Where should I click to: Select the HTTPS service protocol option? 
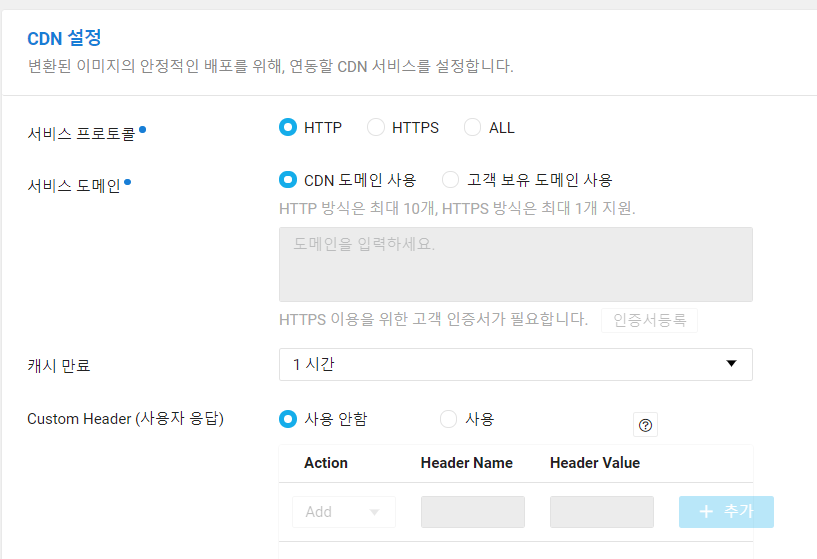click(x=376, y=127)
